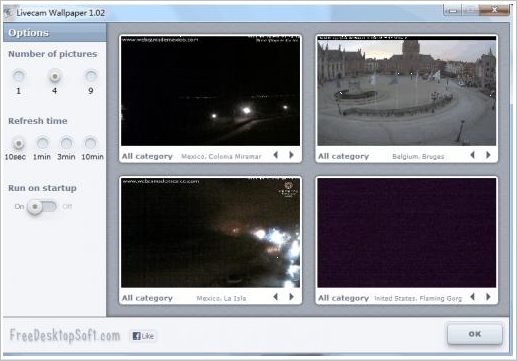Viewport: 517px width, 361px height.
Task: Select 9 pictures radio option
Action: (x=91, y=76)
